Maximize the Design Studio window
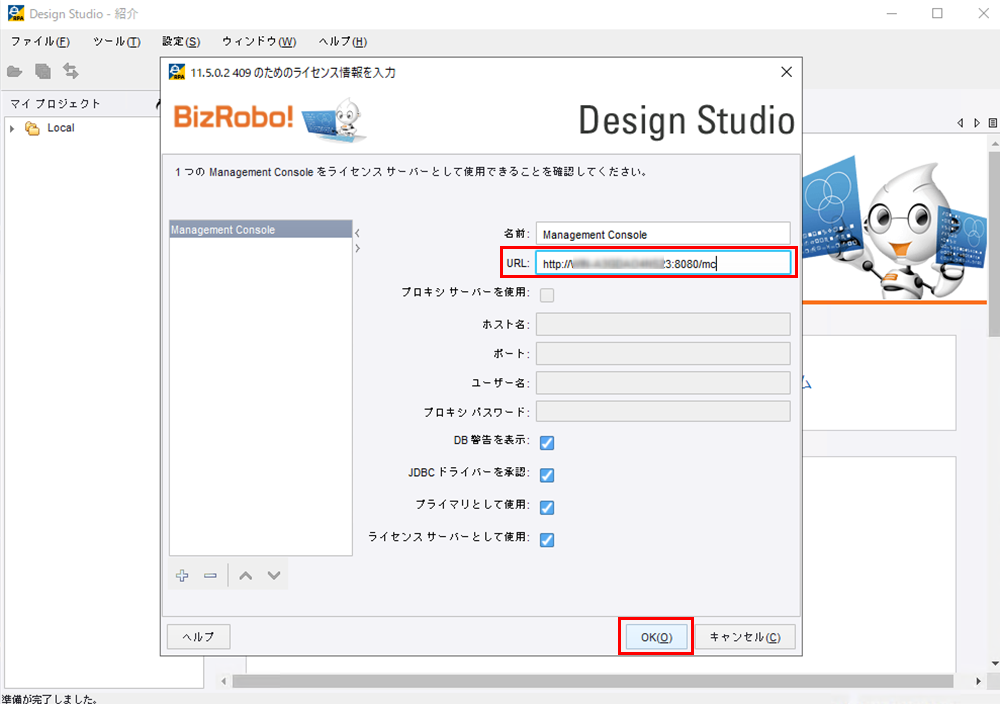1000x704 pixels. (x=938, y=13)
